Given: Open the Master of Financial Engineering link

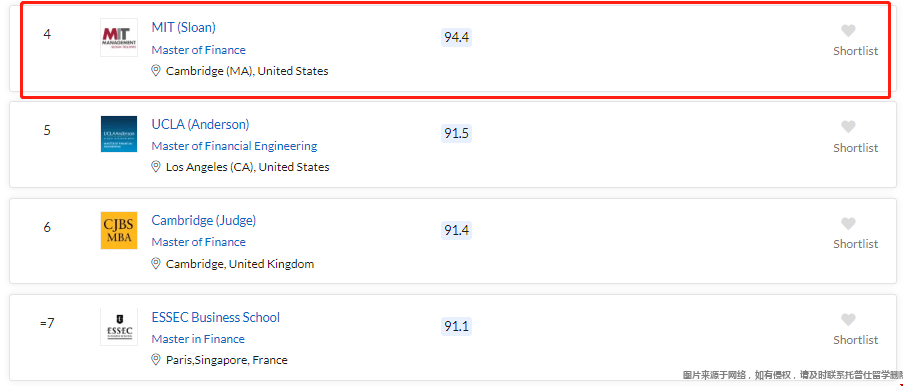Looking at the screenshot, I should point(234,146).
